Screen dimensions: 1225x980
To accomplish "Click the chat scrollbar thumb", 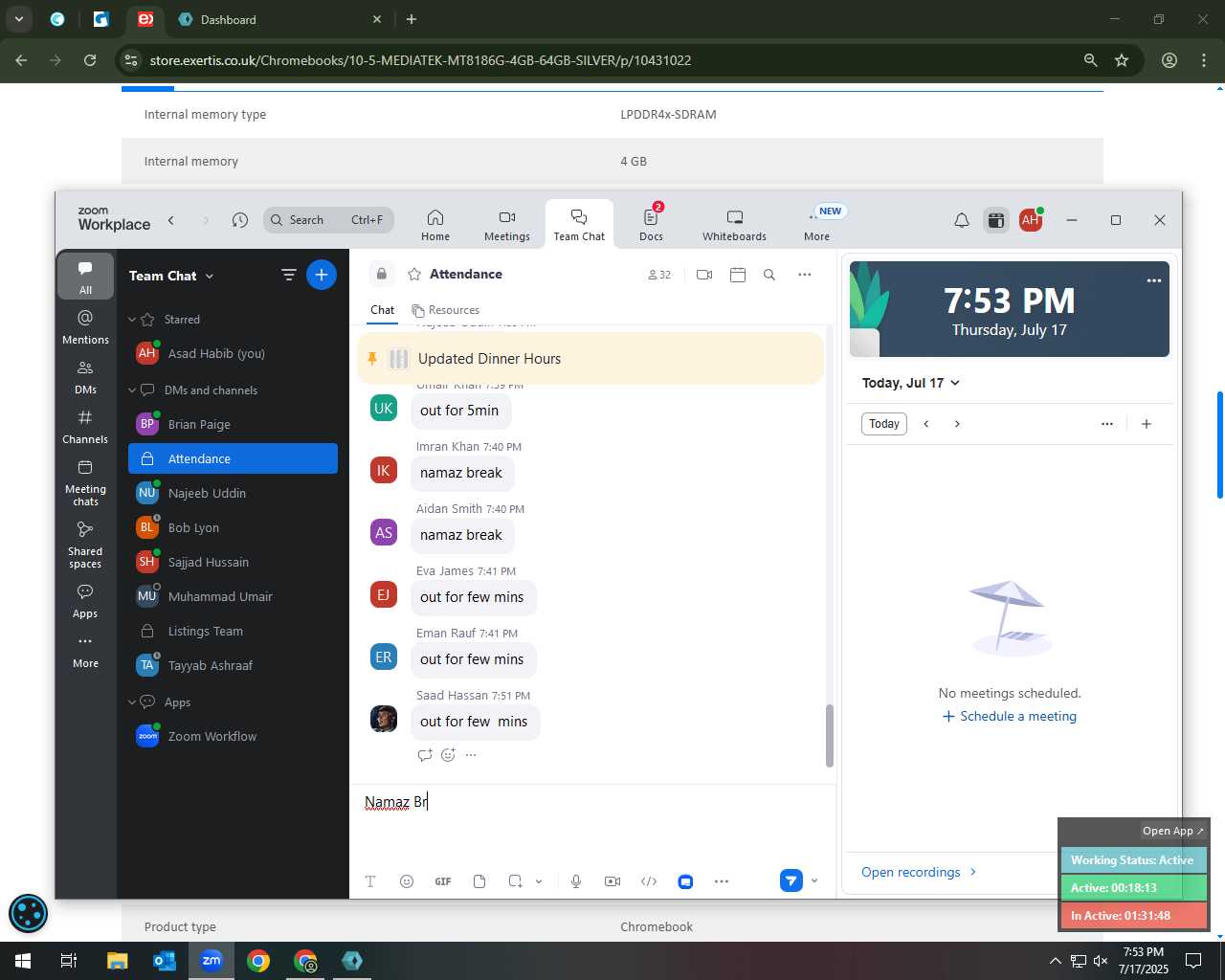I will [830, 736].
